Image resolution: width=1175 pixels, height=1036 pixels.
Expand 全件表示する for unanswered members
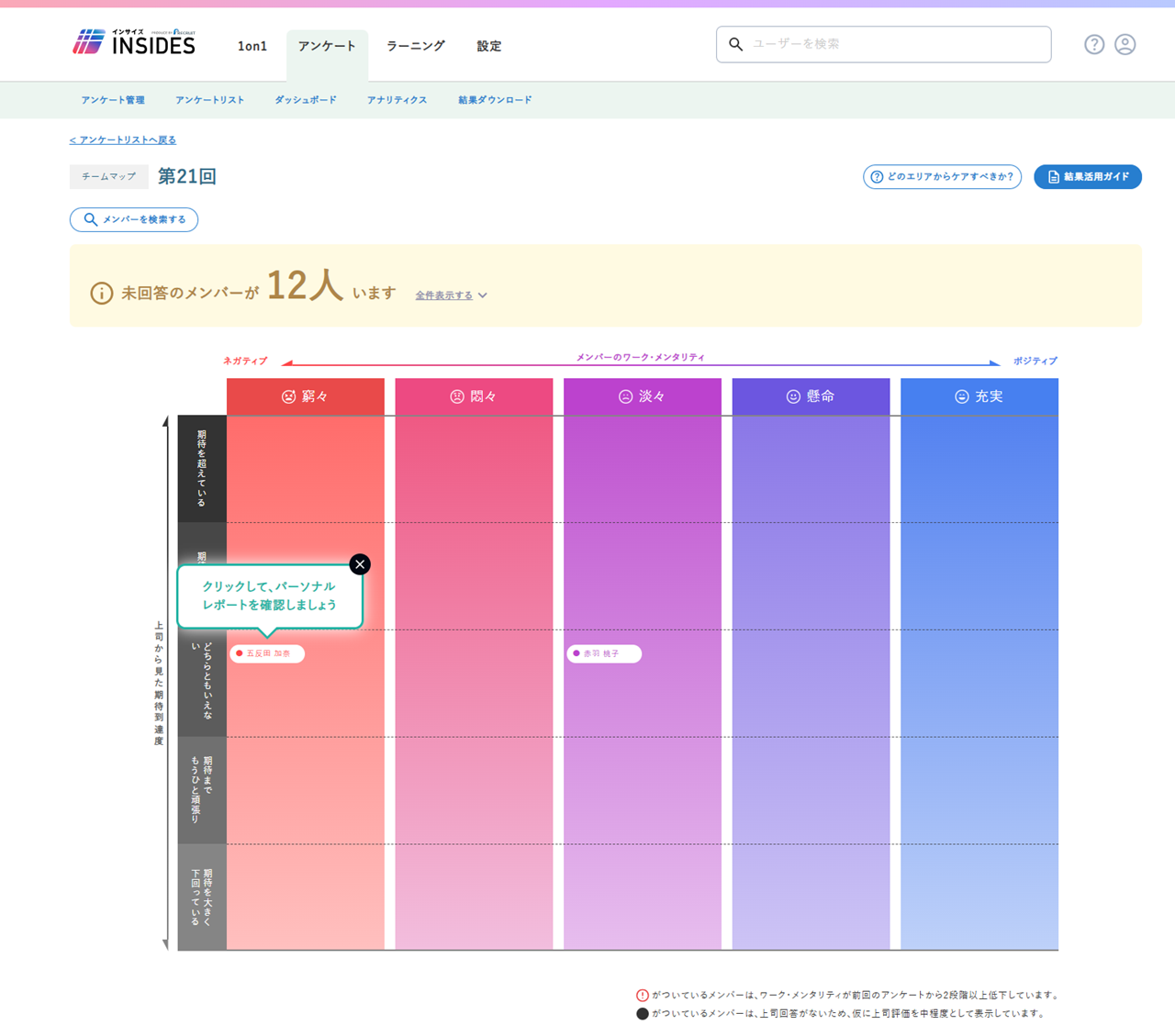[451, 295]
